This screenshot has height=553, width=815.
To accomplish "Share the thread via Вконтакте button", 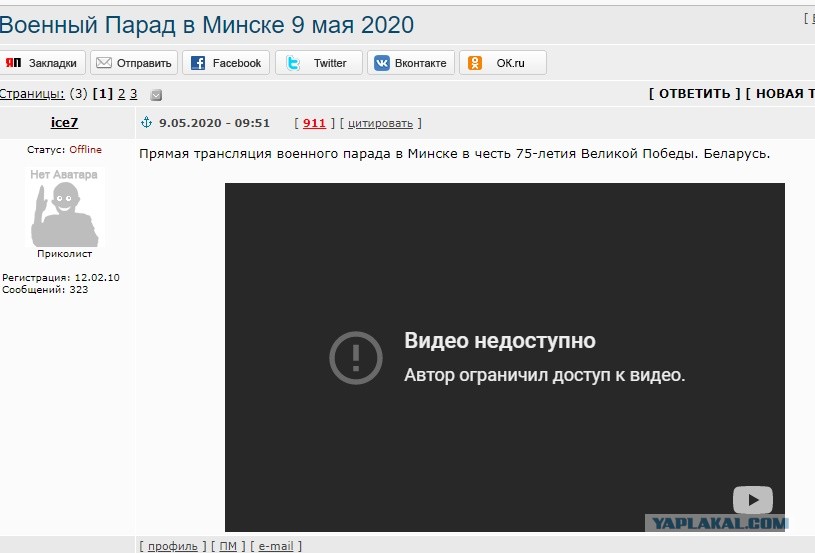I will (x=411, y=63).
